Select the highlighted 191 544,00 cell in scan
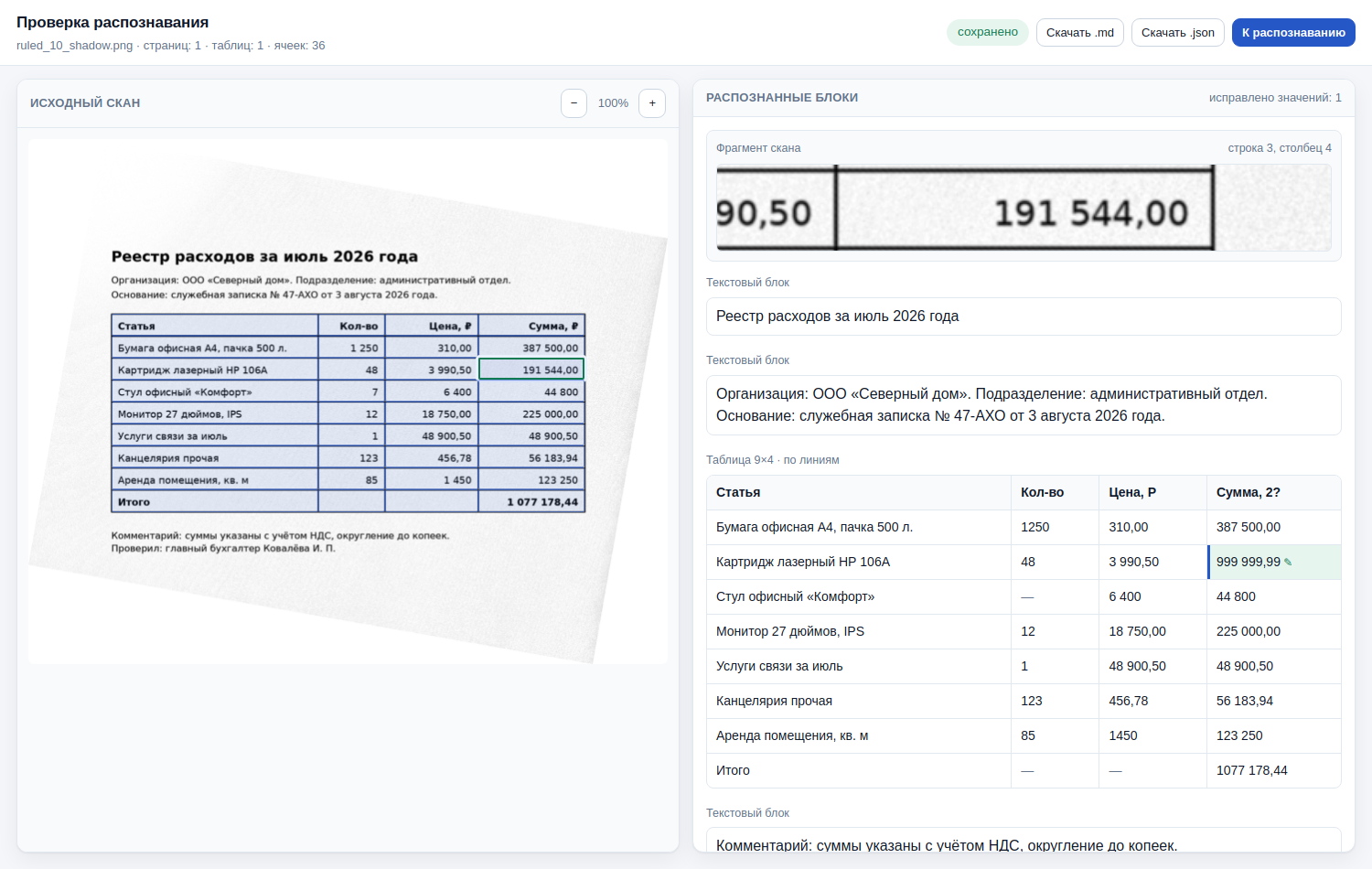Screen dimensions: 1372x869 click(x=531, y=370)
